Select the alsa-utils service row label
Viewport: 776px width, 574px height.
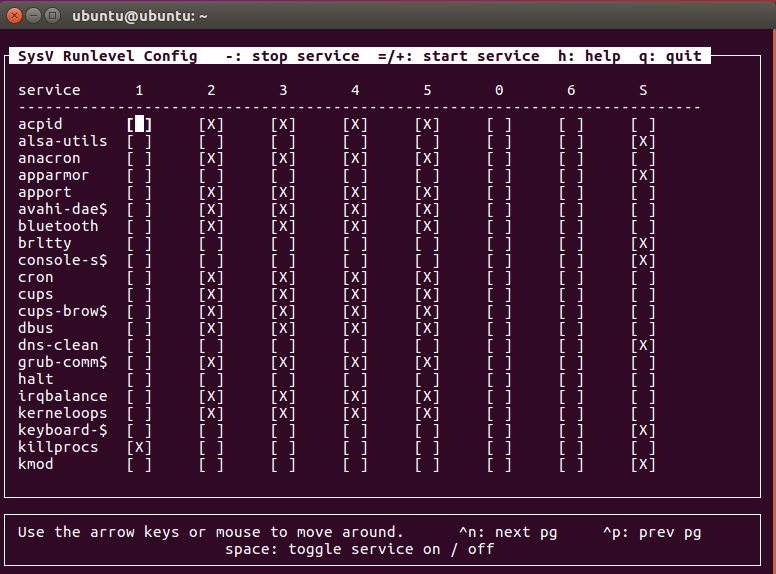pos(62,142)
